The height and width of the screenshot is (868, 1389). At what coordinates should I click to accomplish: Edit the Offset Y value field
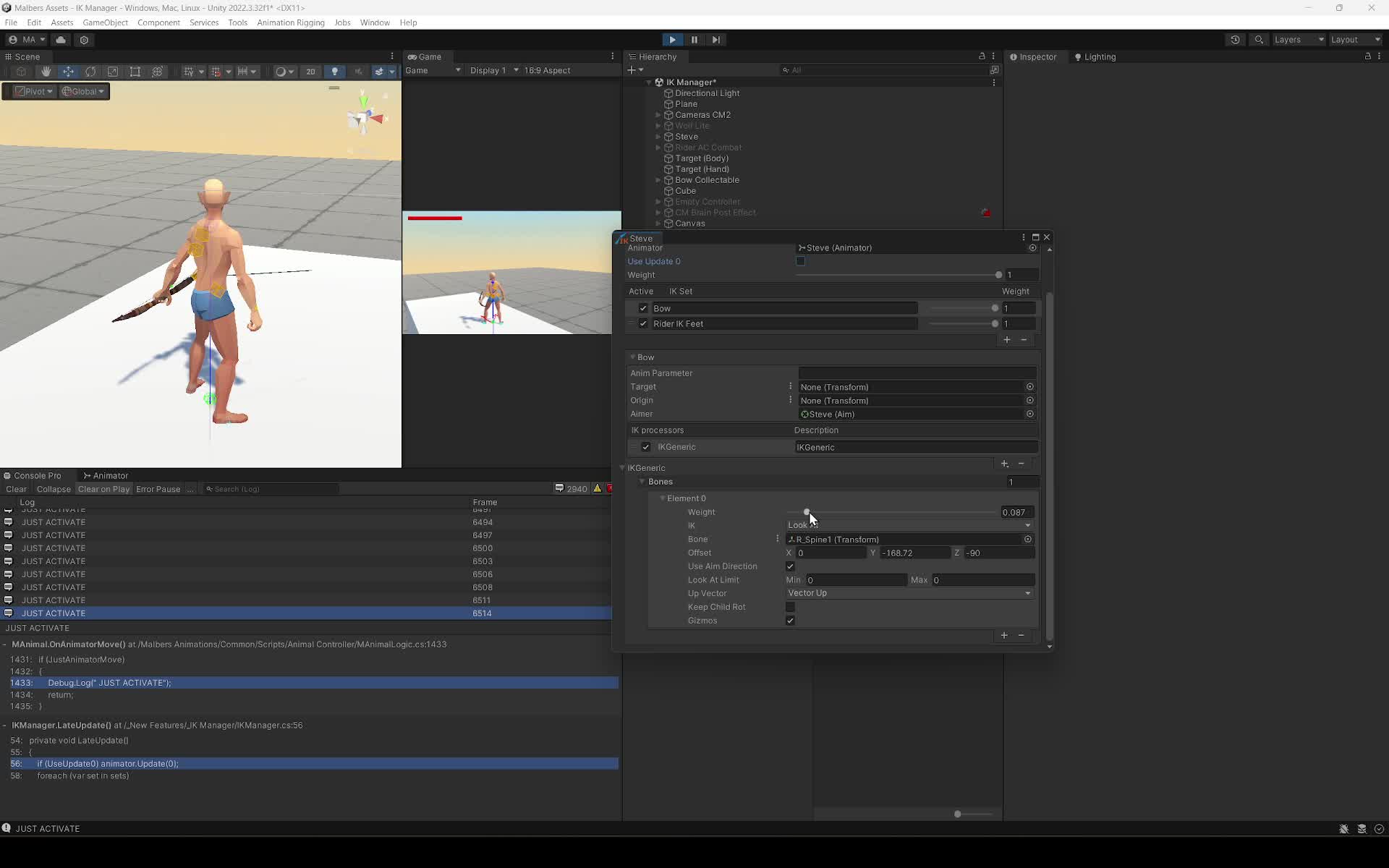click(913, 553)
